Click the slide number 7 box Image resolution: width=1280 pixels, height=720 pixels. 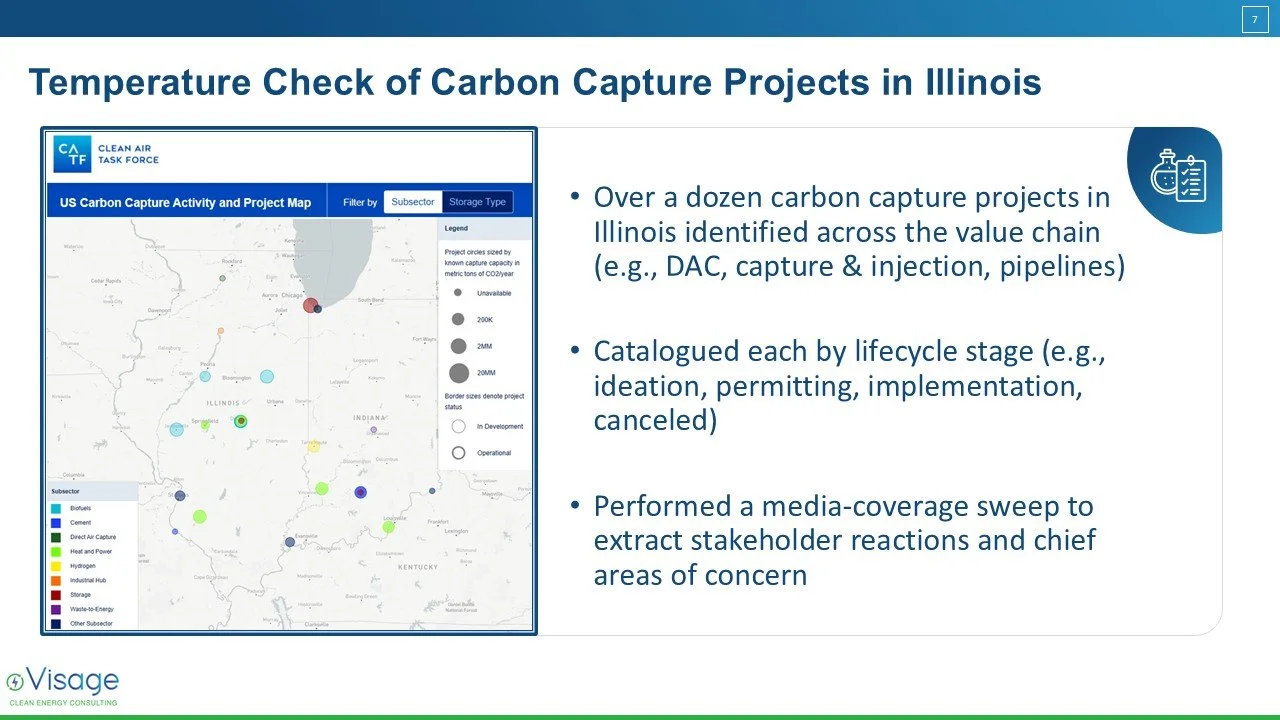tap(1255, 20)
